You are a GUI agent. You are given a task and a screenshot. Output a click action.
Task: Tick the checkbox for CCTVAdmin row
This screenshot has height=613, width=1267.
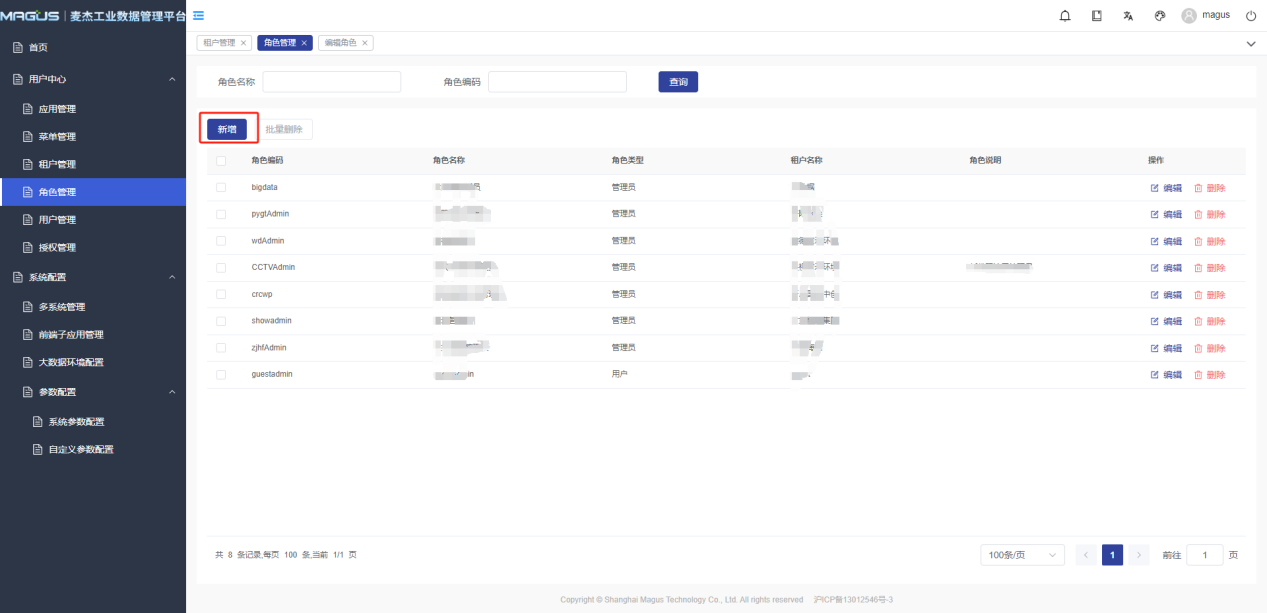[x=221, y=268]
